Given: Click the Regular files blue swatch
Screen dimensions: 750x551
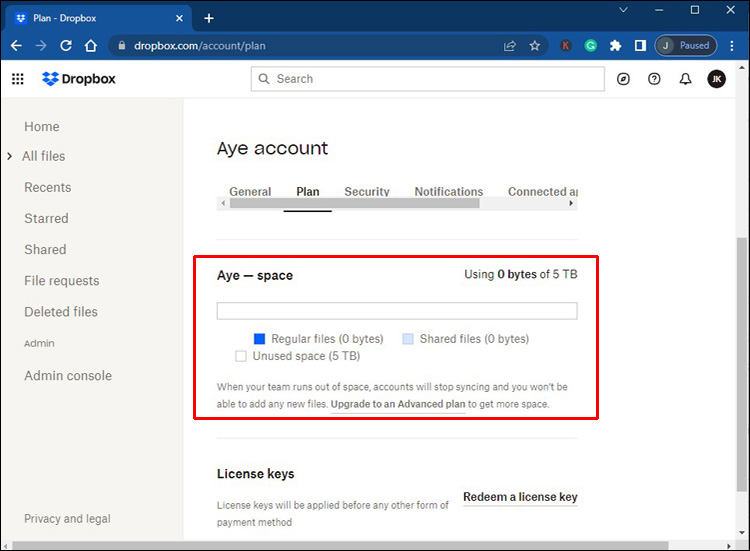Looking at the screenshot, I should click(259, 339).
